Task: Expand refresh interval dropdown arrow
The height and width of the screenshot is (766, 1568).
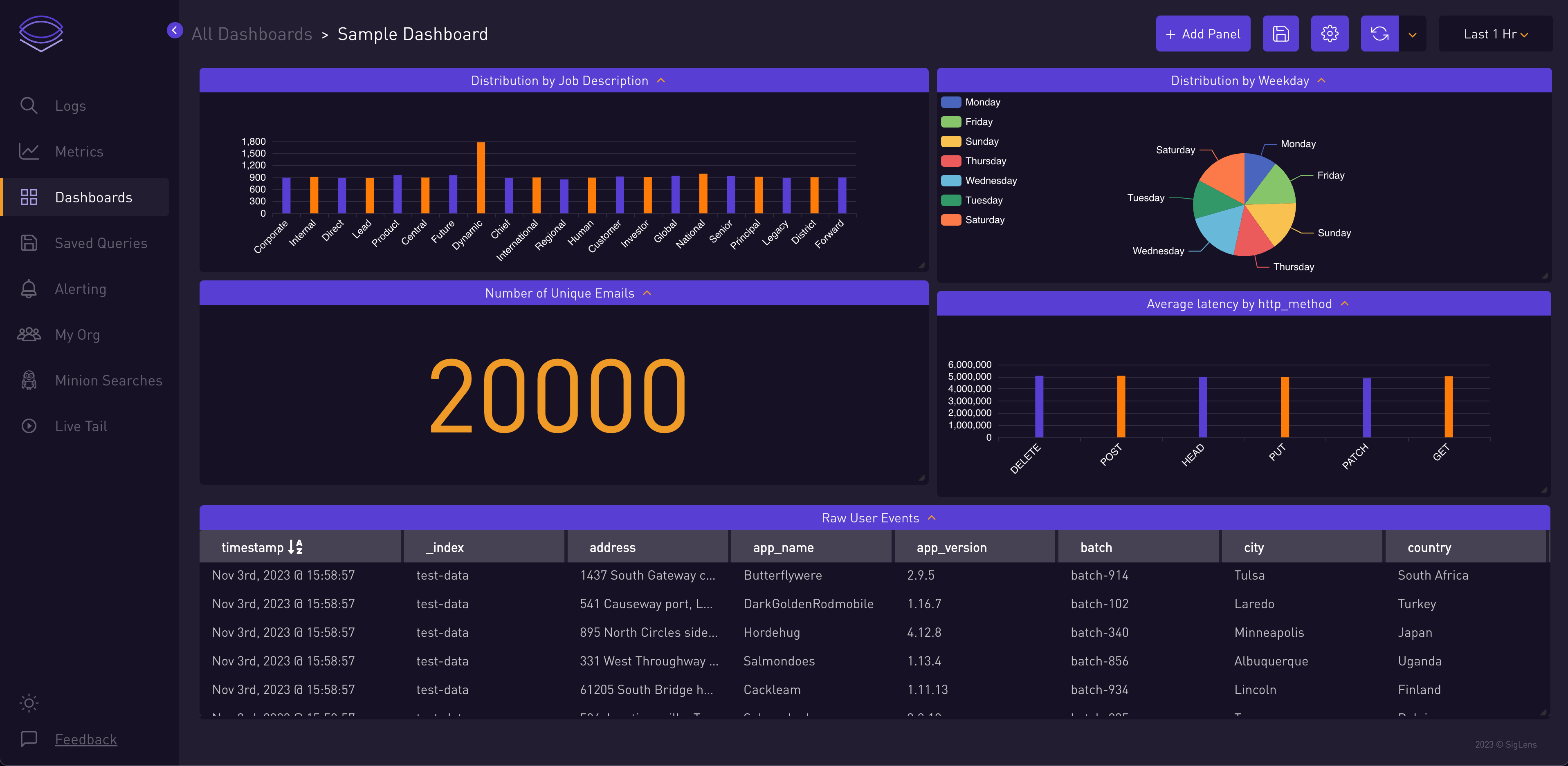Action: (x=1412, y=35)
